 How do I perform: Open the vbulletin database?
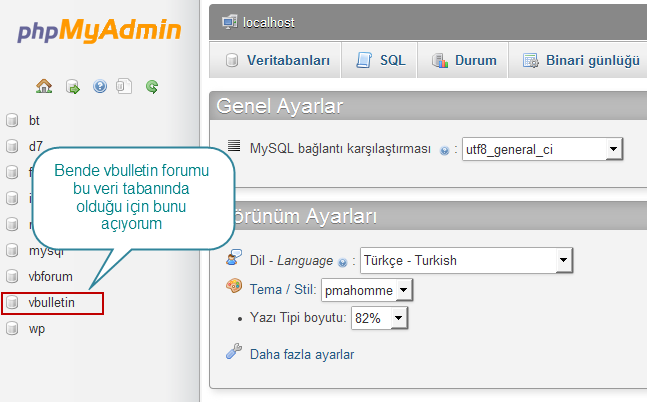tap(52, 303)
